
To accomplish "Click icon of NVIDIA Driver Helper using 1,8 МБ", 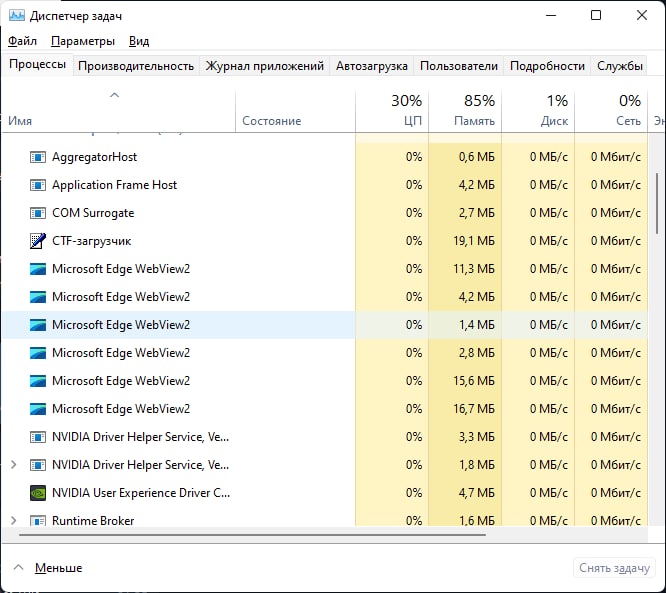I will click(x=38, y=465).
